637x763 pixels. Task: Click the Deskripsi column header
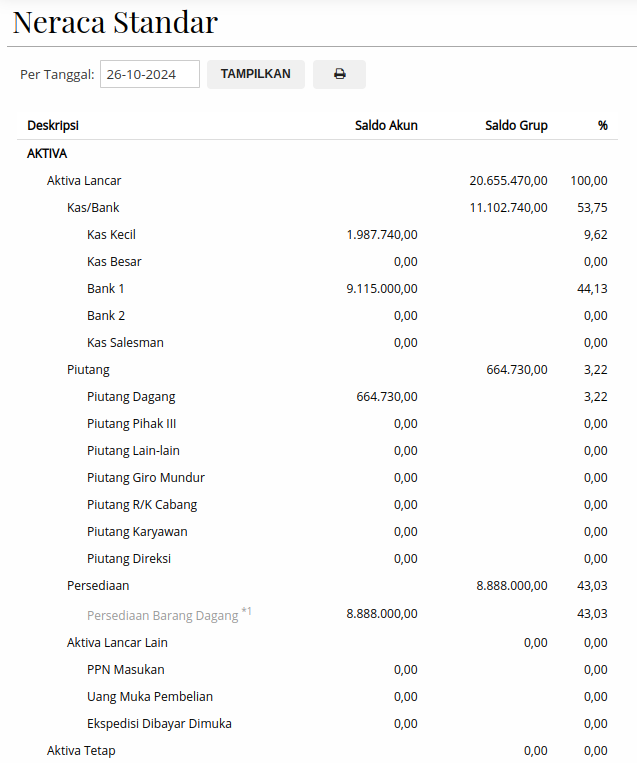tap(53, 126)
